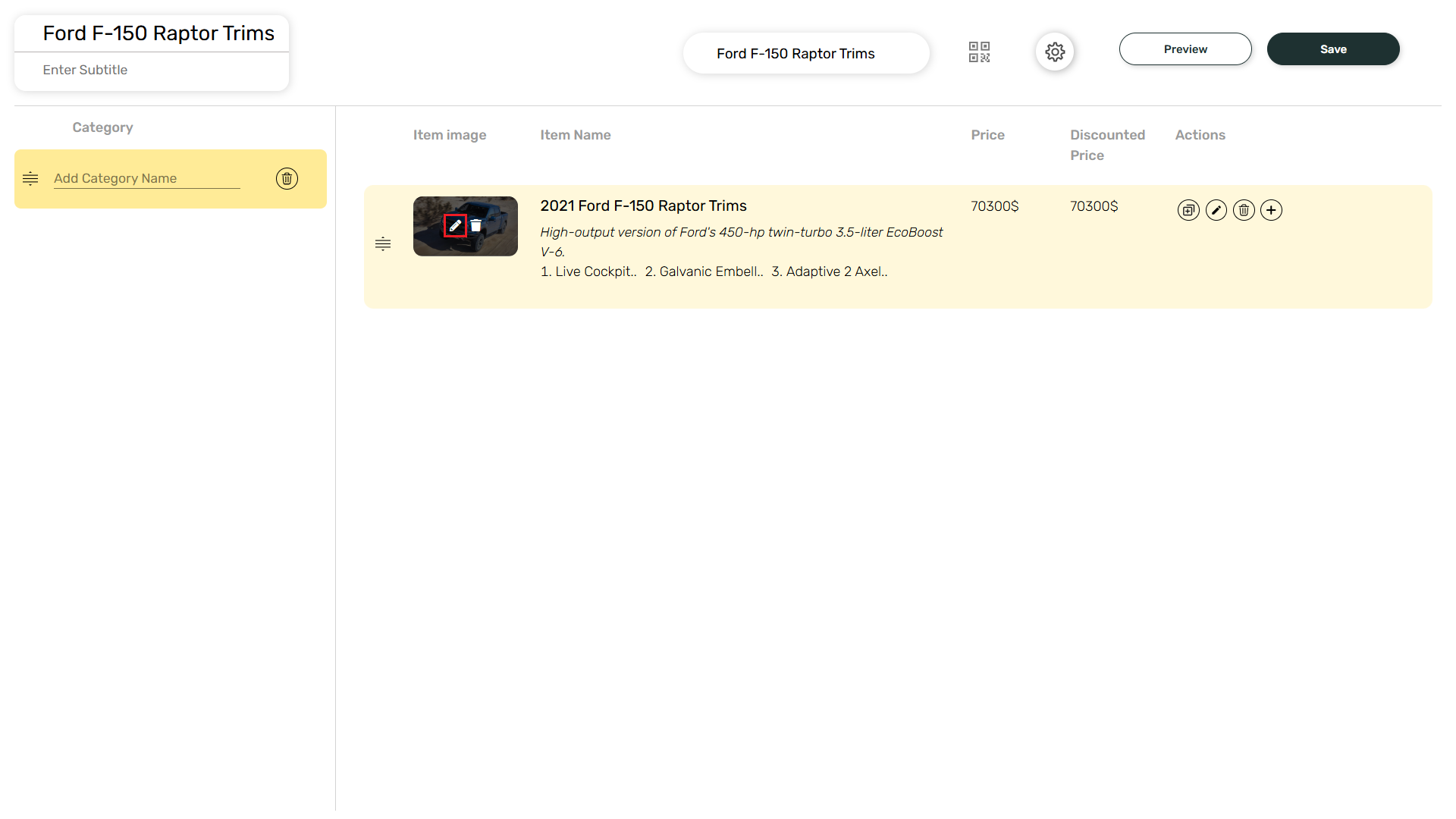The image size is (1456, 819).
Task: Click the Preview button
Action: [x=1185, y=49]
